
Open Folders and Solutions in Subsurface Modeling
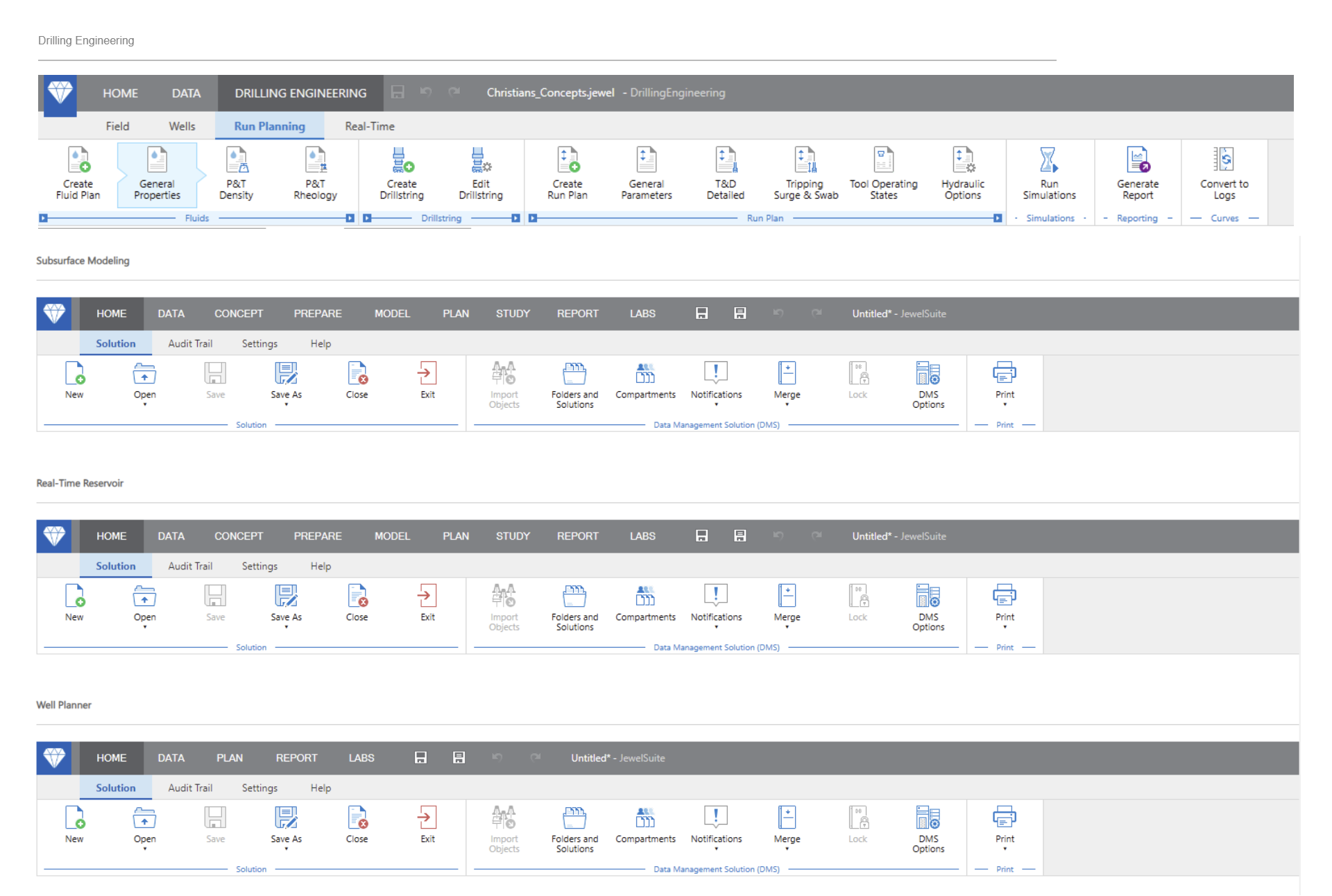(x=574, y=385)
